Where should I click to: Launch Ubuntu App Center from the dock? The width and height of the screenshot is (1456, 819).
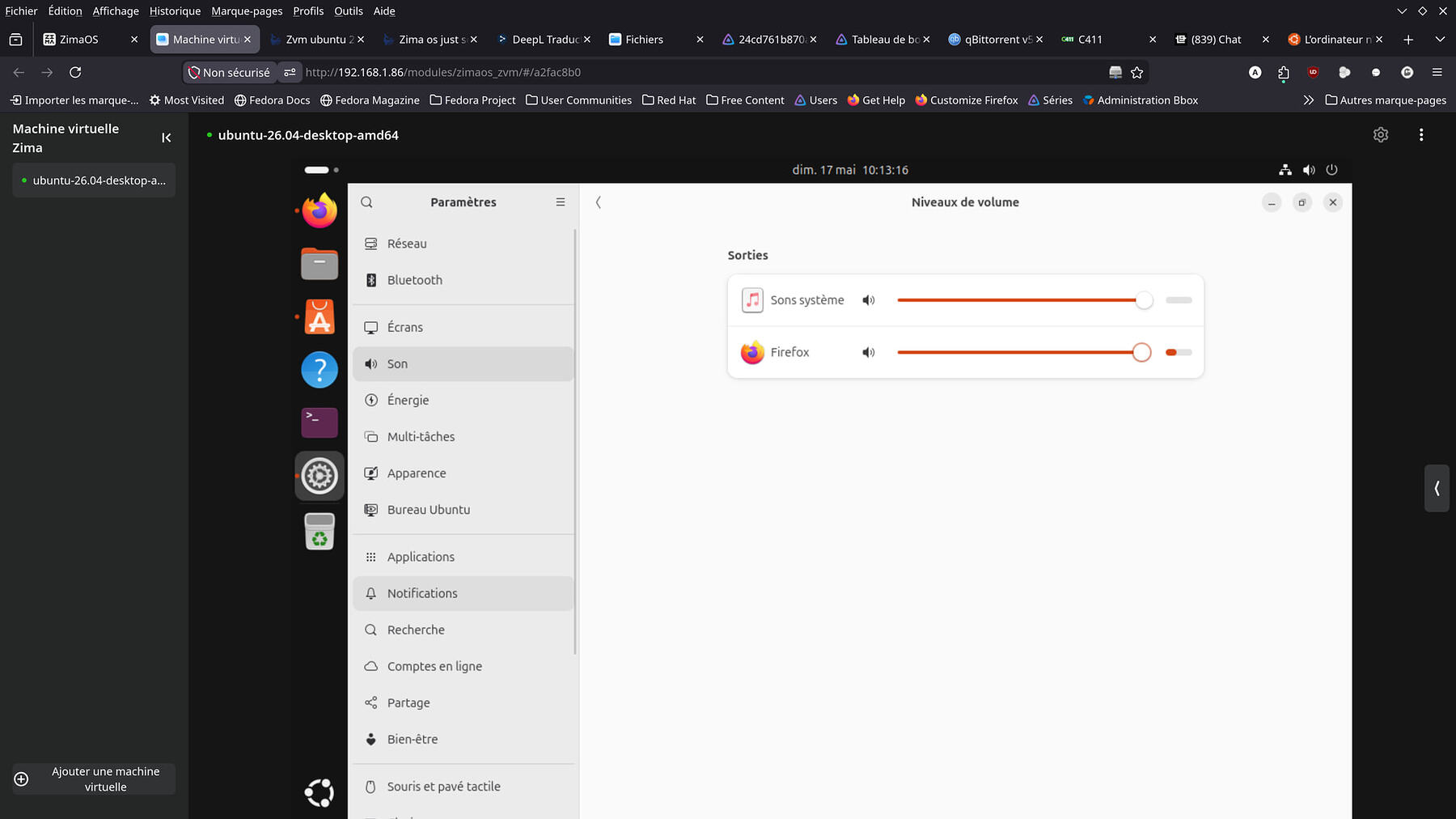[320, 317]
